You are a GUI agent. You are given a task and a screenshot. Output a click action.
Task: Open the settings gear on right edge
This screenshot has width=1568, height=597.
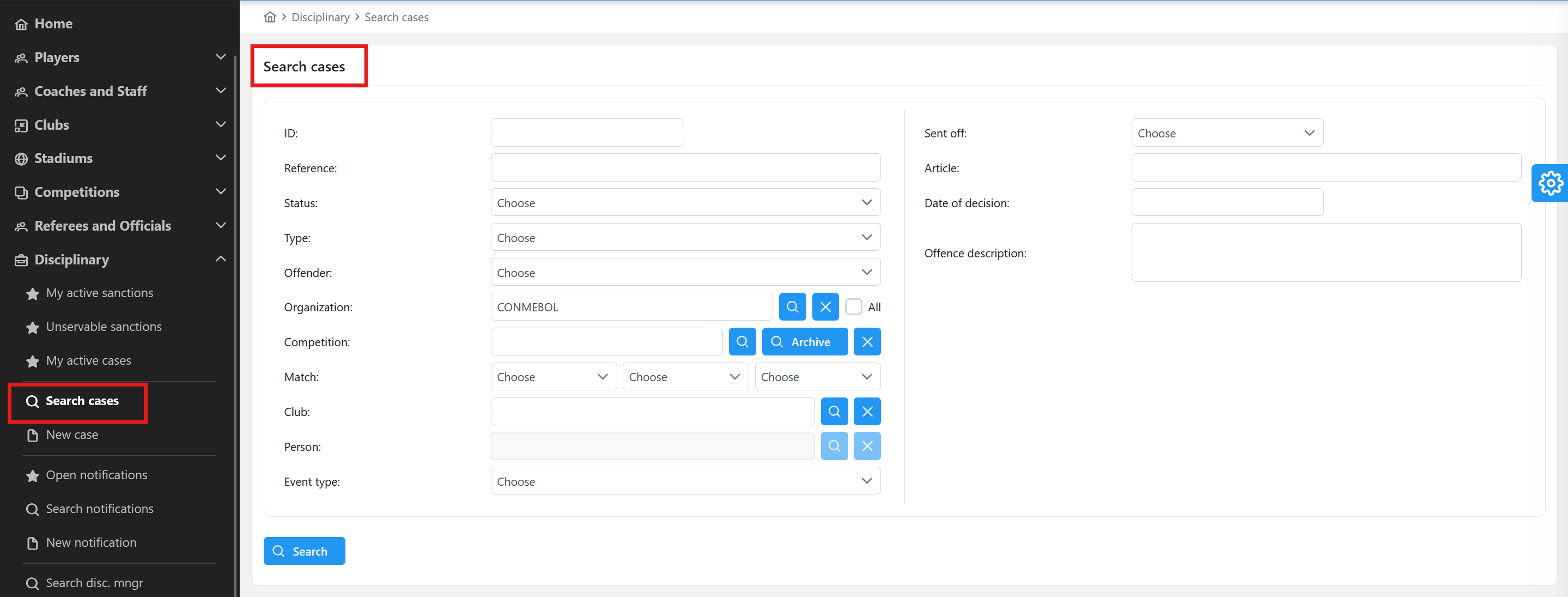pos(1549,183)
